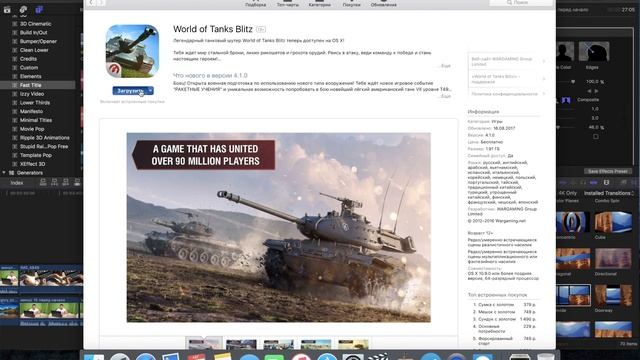
Task: Select the fifth screenshot thumbnail
Action: click(353, 344)
